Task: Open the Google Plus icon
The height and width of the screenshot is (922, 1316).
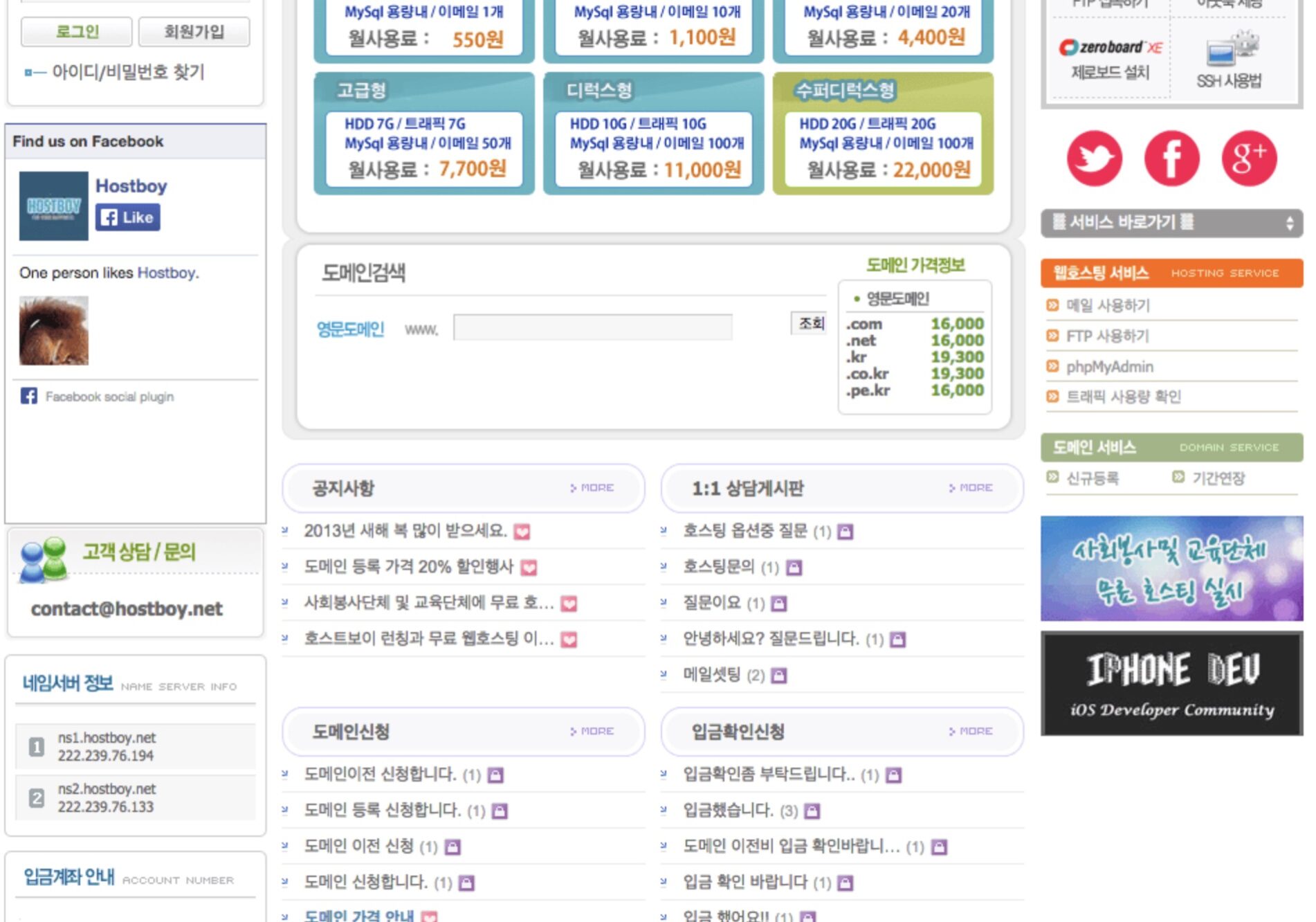Action: pyautogui.click(x=1249, y=159)
